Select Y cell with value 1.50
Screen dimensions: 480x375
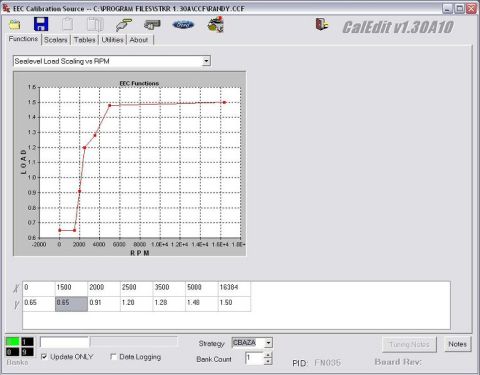point(234,304)
